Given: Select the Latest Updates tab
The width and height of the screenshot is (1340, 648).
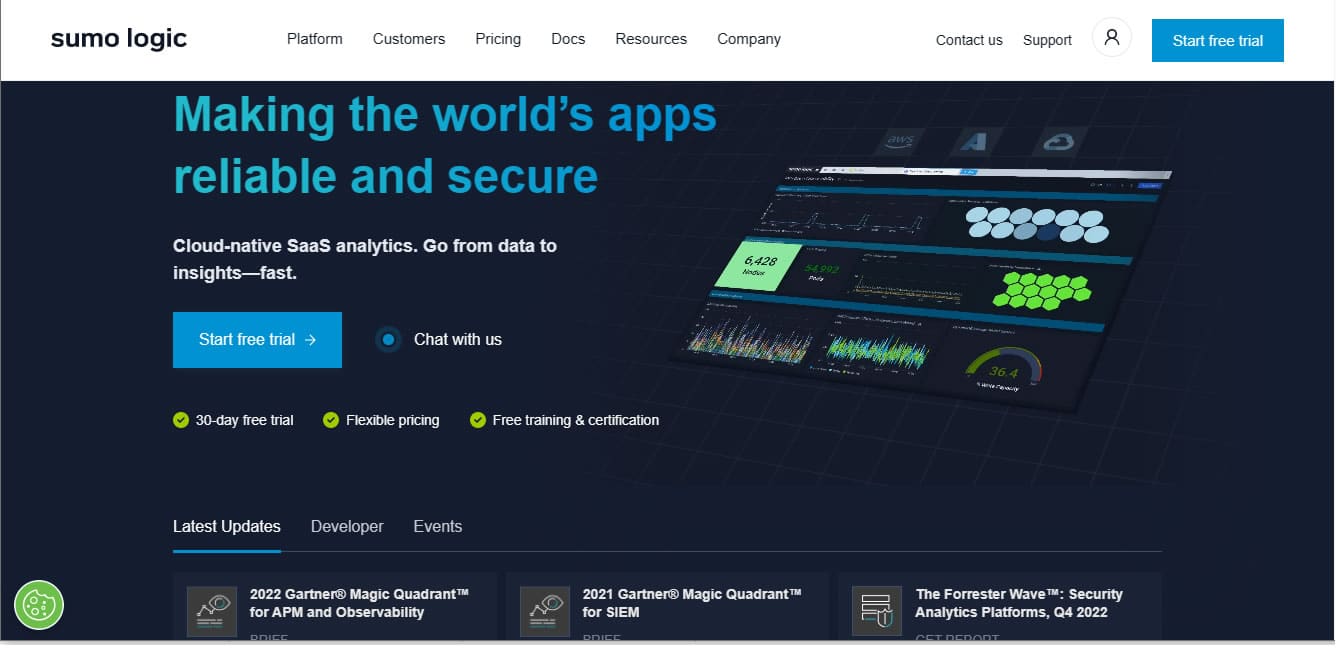Looking at the screenshot, I should pyautogui.click(x=227, y=527).
